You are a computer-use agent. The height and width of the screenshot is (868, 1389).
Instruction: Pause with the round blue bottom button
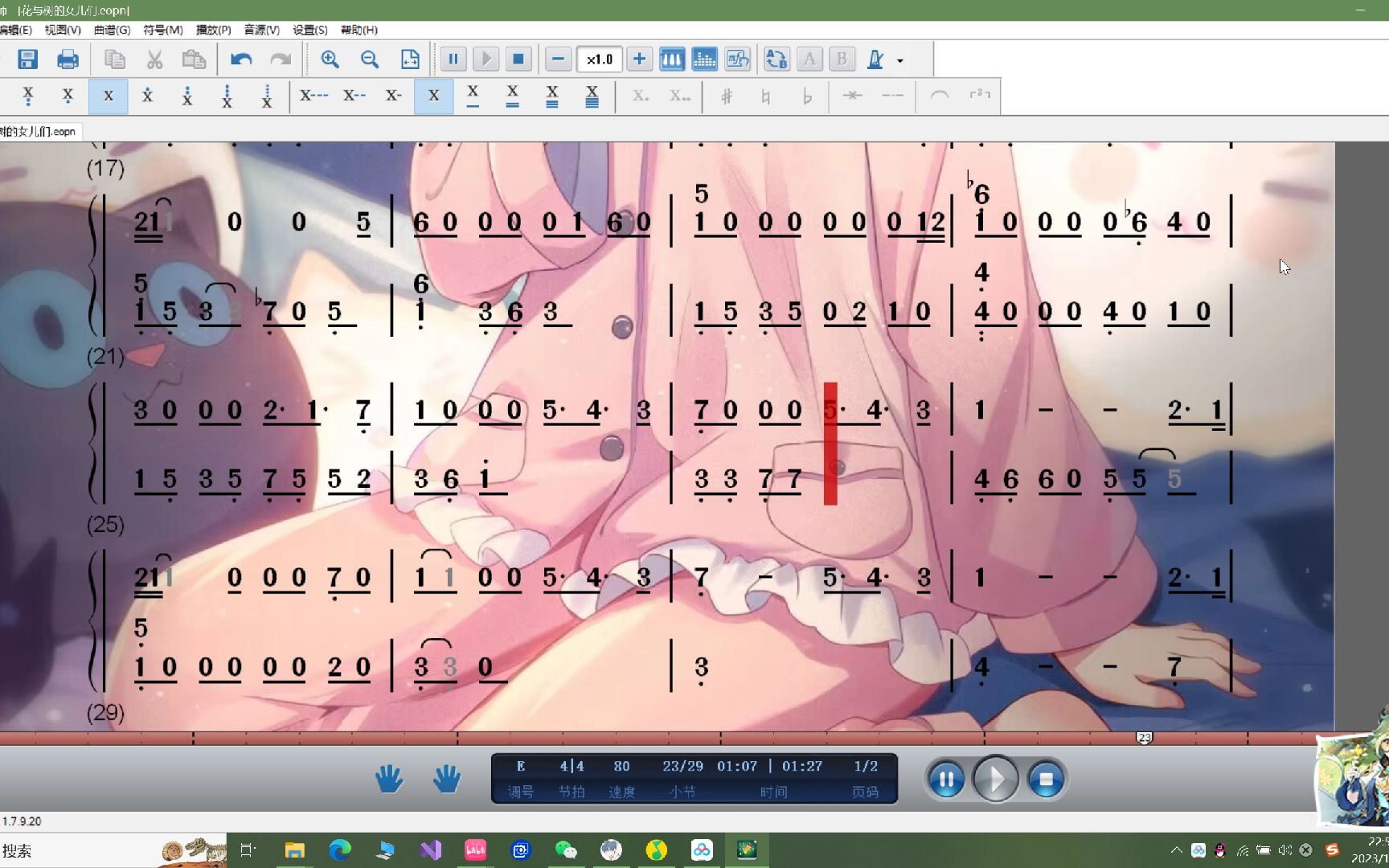point(946,780)
